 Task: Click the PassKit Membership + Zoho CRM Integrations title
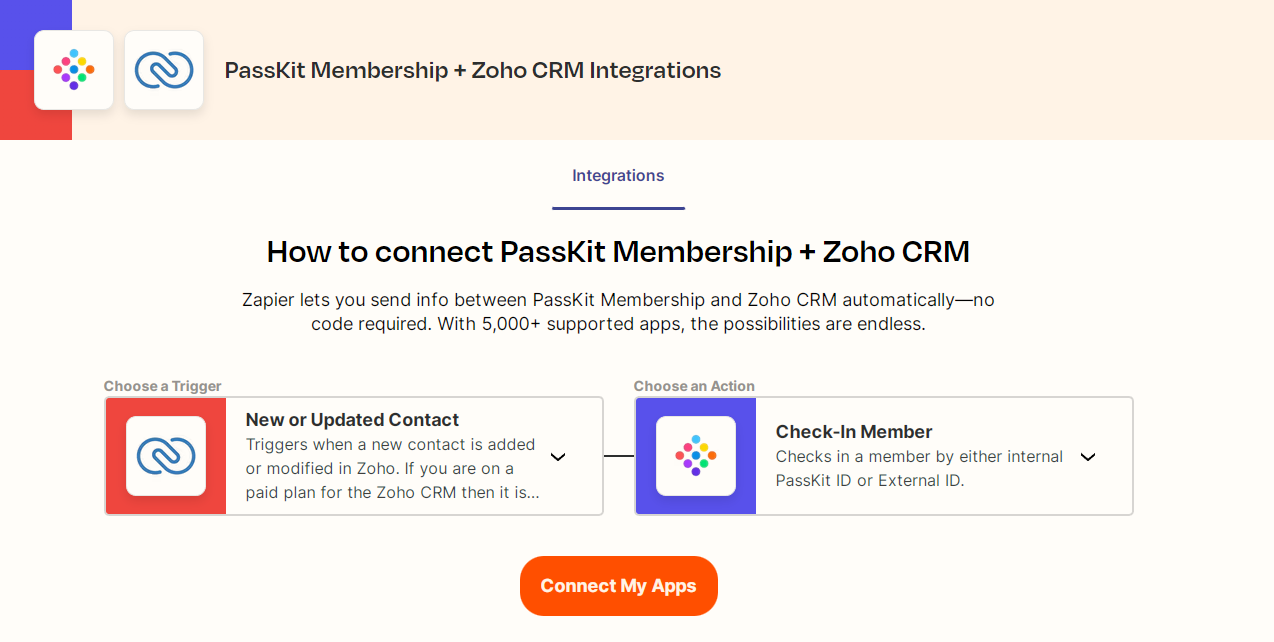coord(472,71)
